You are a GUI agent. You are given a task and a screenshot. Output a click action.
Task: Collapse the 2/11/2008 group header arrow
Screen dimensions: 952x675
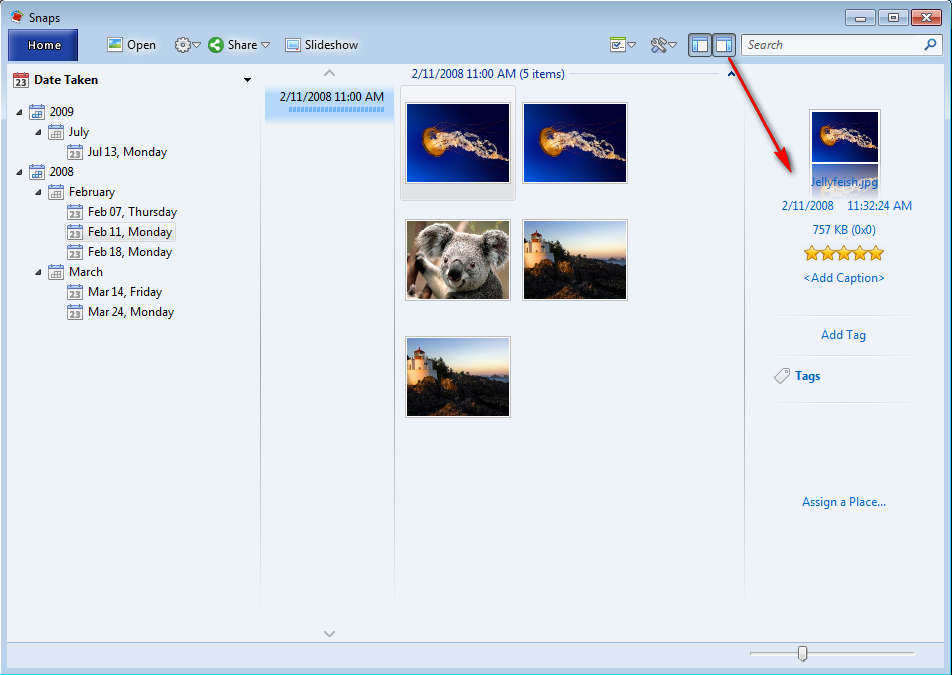(731, 74)
